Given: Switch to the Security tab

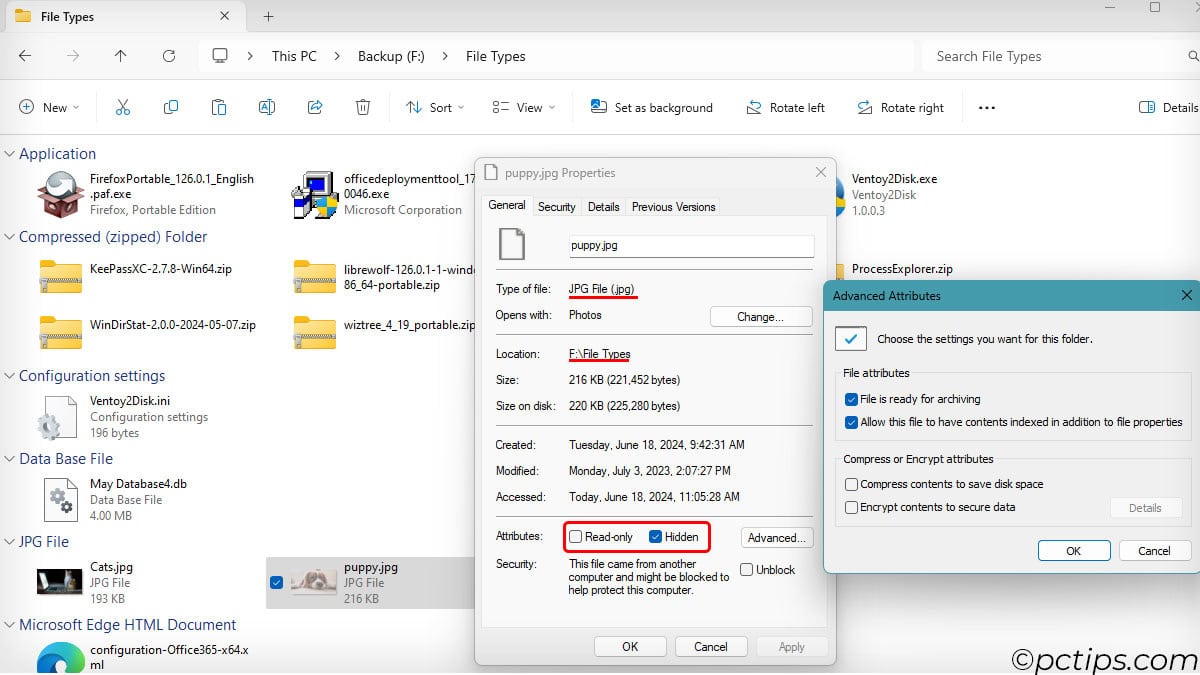Looking at the screenshot, I should (556, 207).
